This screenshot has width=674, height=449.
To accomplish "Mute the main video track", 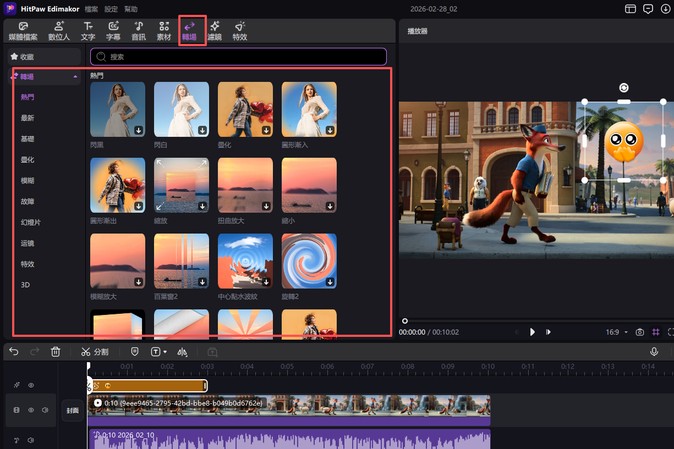I will point(45,410).
